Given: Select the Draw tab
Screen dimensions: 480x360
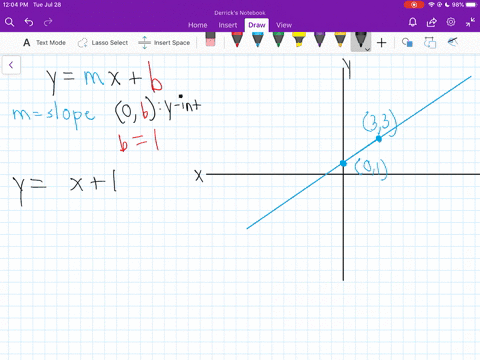Looking at the screenshot, I should click(257, 25).
